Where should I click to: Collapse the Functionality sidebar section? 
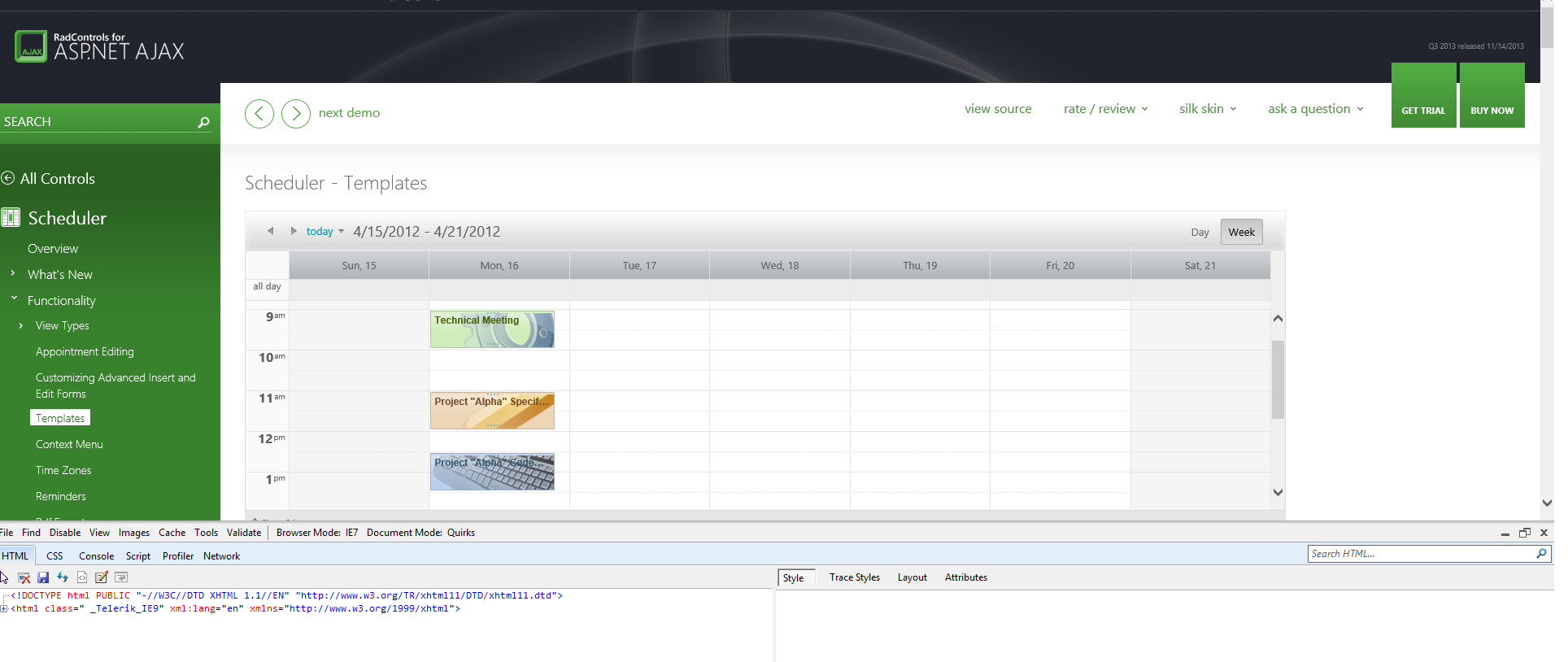14,298
